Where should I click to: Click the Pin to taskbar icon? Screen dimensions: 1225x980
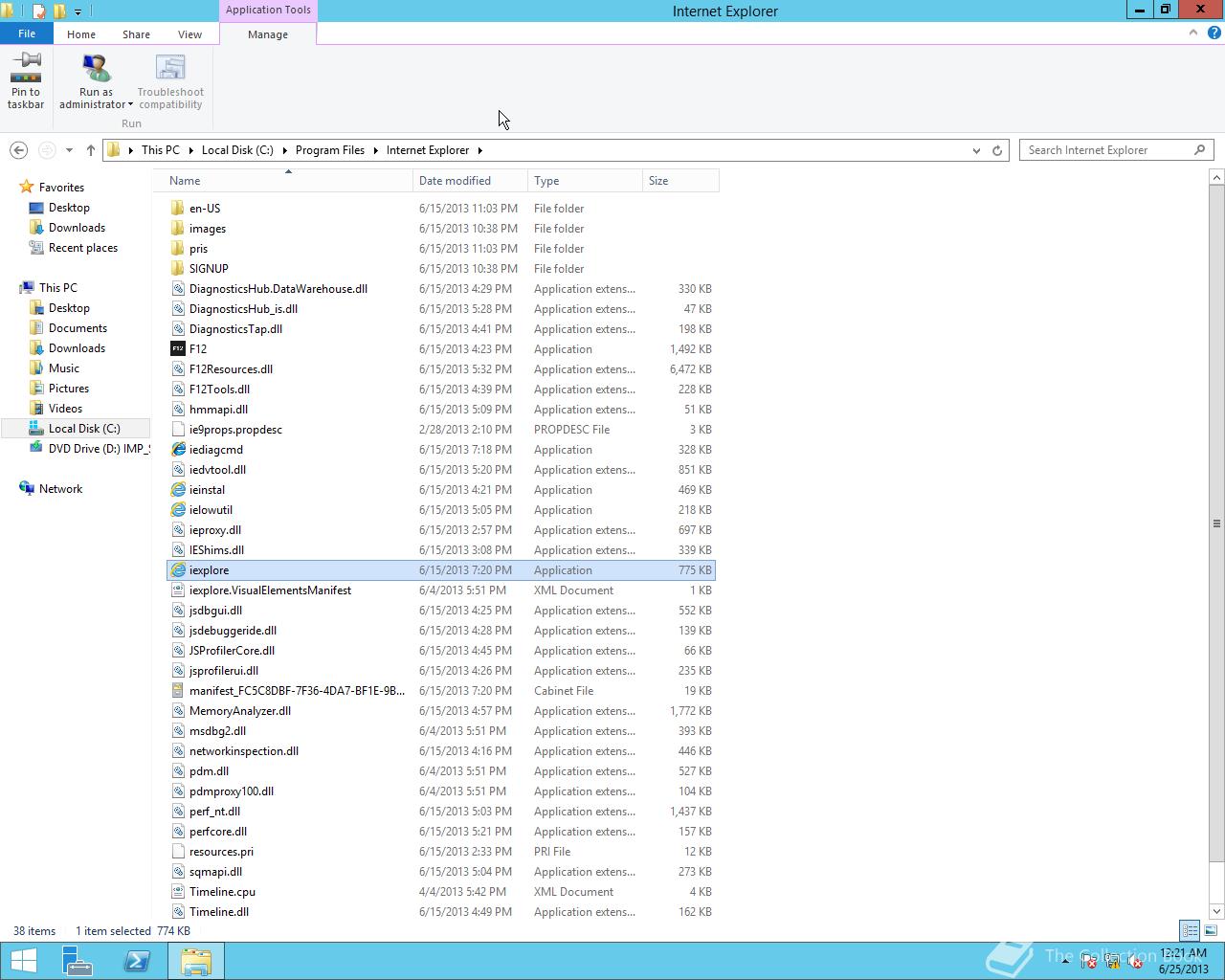[26, 68]
